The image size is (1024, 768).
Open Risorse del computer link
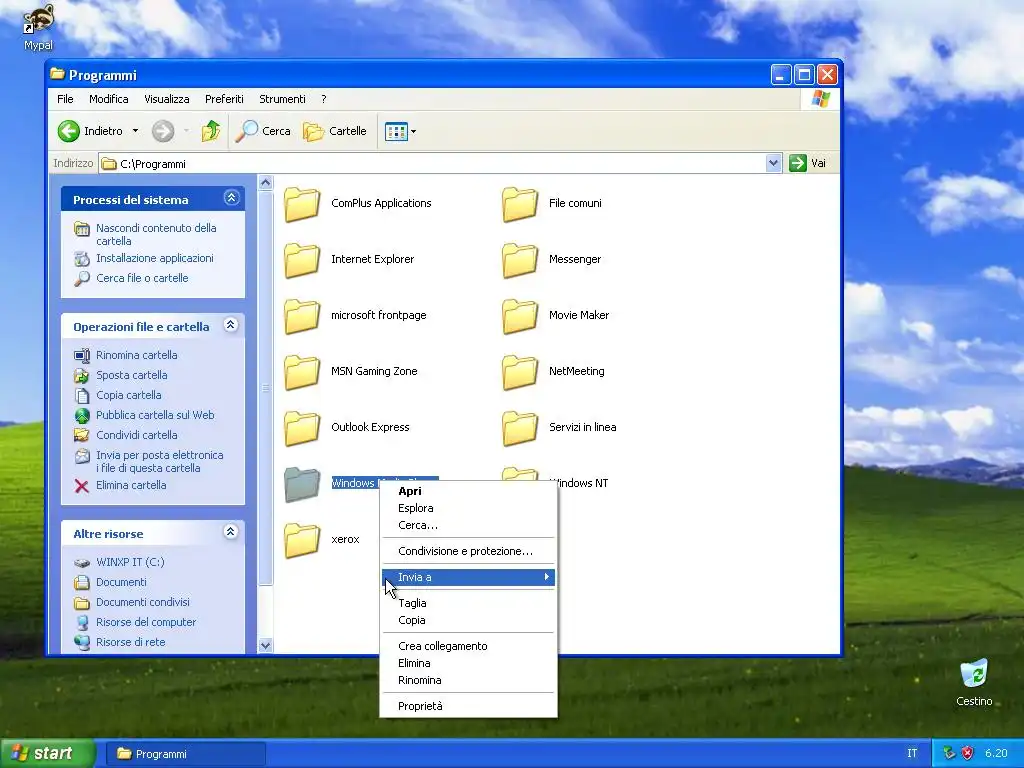(146, 622)
